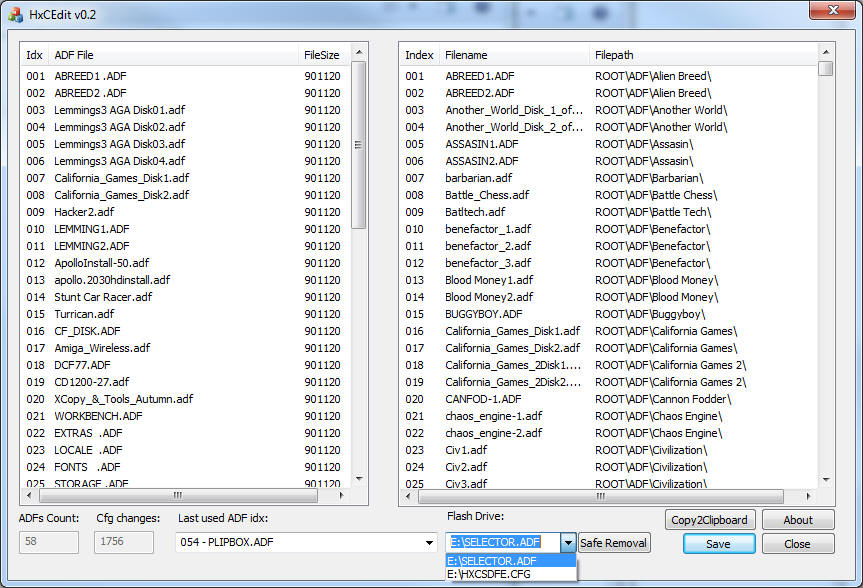
Task: Click the Index column header in the right list
Action: tap(419, 55)
